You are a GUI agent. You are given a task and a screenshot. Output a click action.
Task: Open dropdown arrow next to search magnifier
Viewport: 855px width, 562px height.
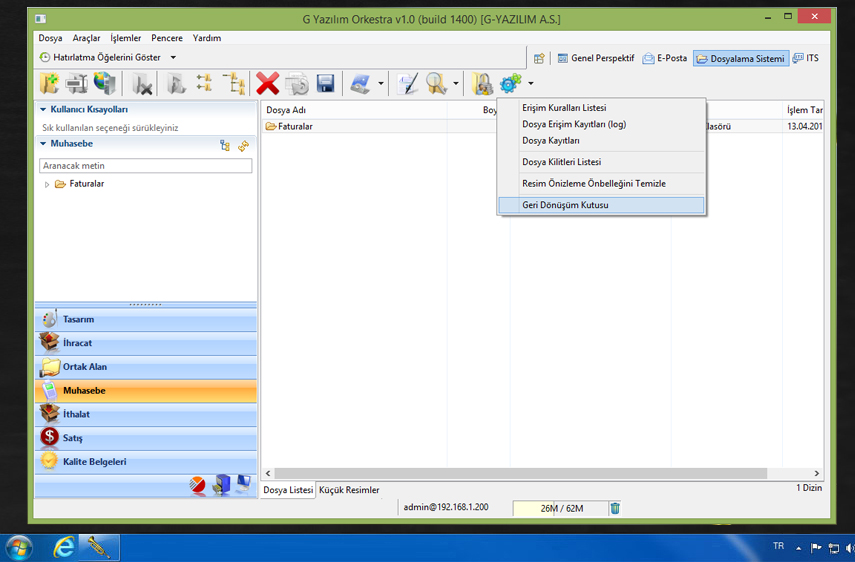click(456, 84)
